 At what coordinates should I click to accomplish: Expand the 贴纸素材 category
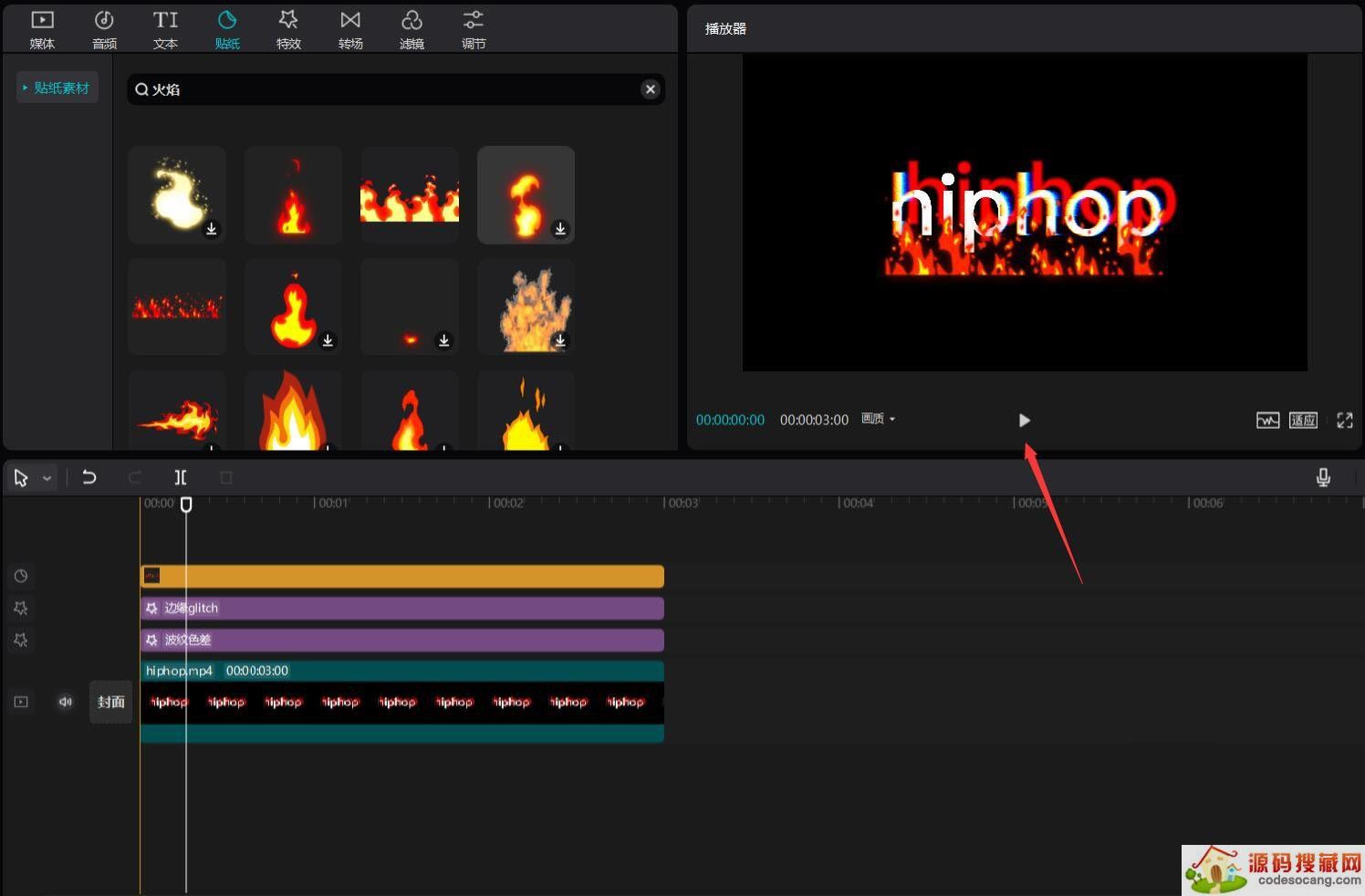57,89
